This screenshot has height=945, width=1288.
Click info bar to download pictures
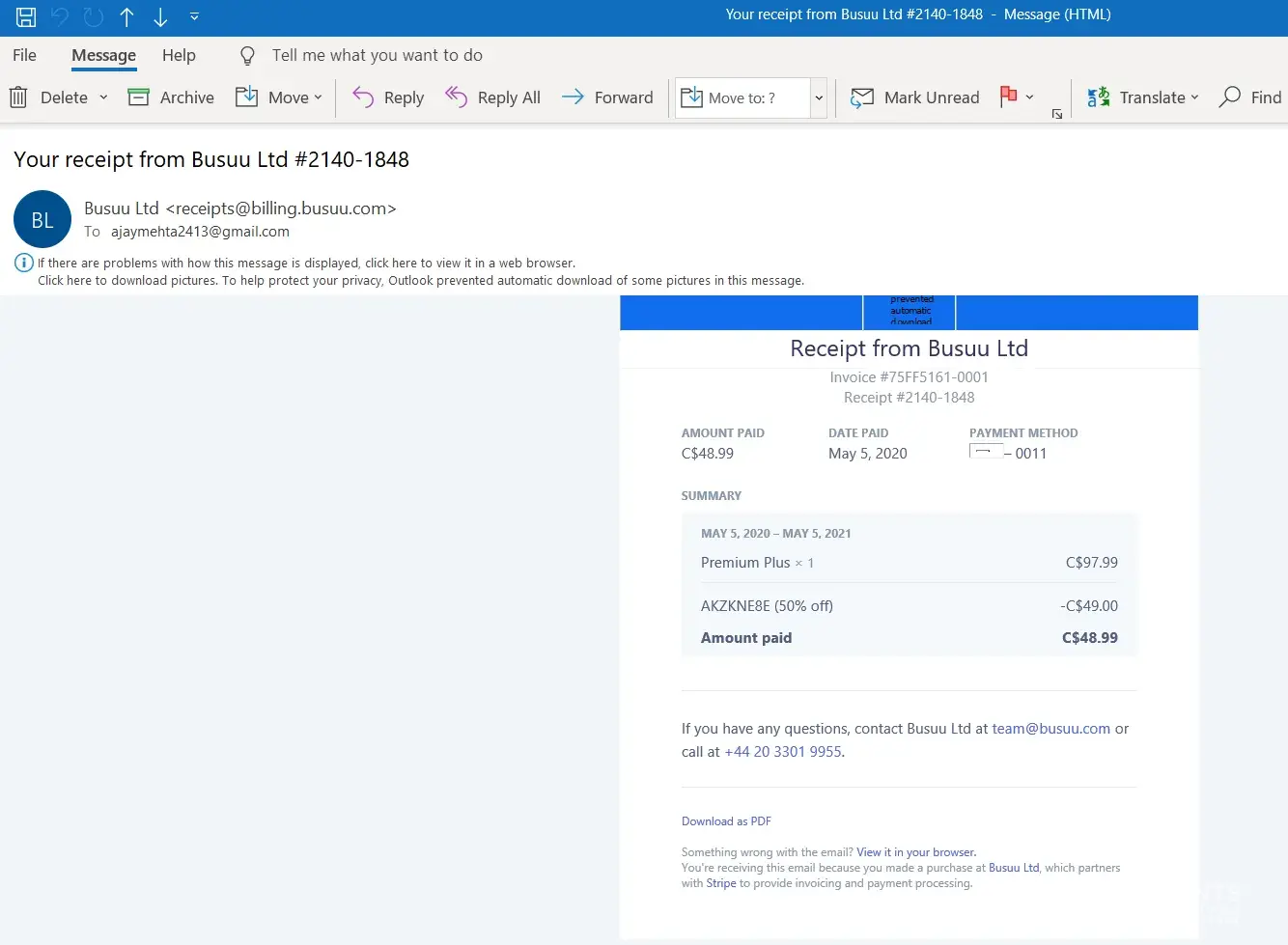click(420, 281)
